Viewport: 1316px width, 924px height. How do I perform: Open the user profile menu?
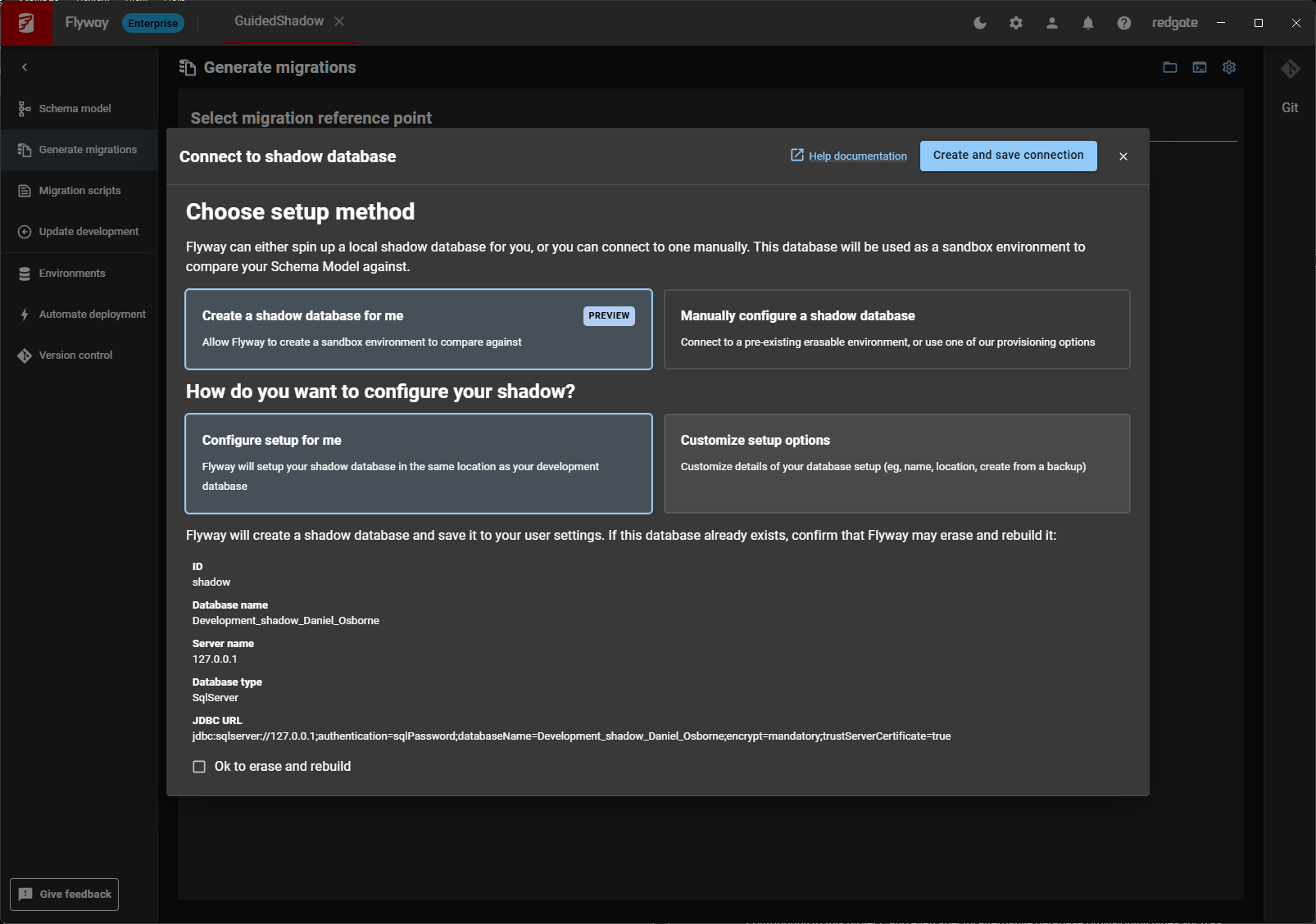(1051, 23)
